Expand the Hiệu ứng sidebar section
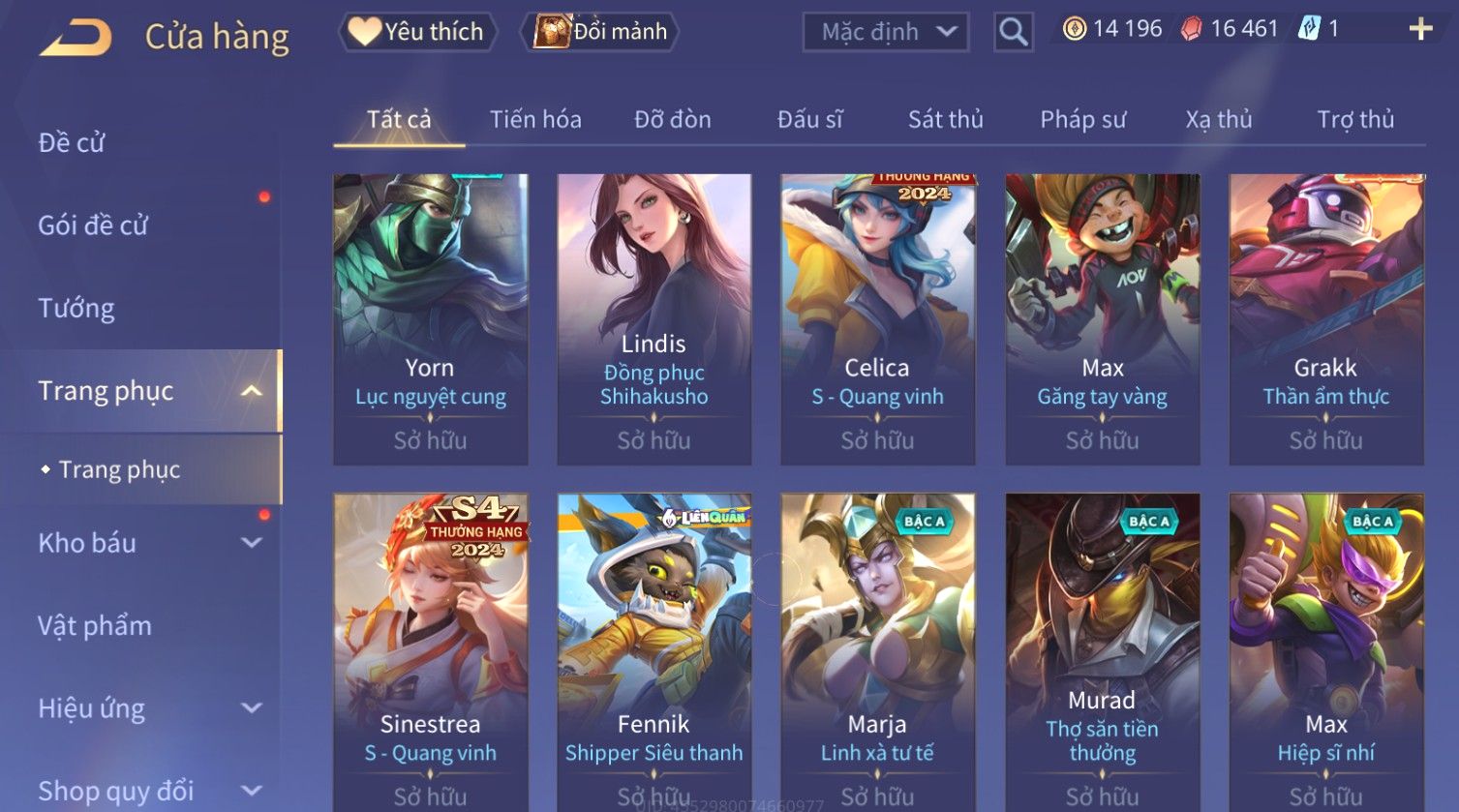Viewport: 1459px width, 812px height. pyautogui.click(x=251, y=707)
